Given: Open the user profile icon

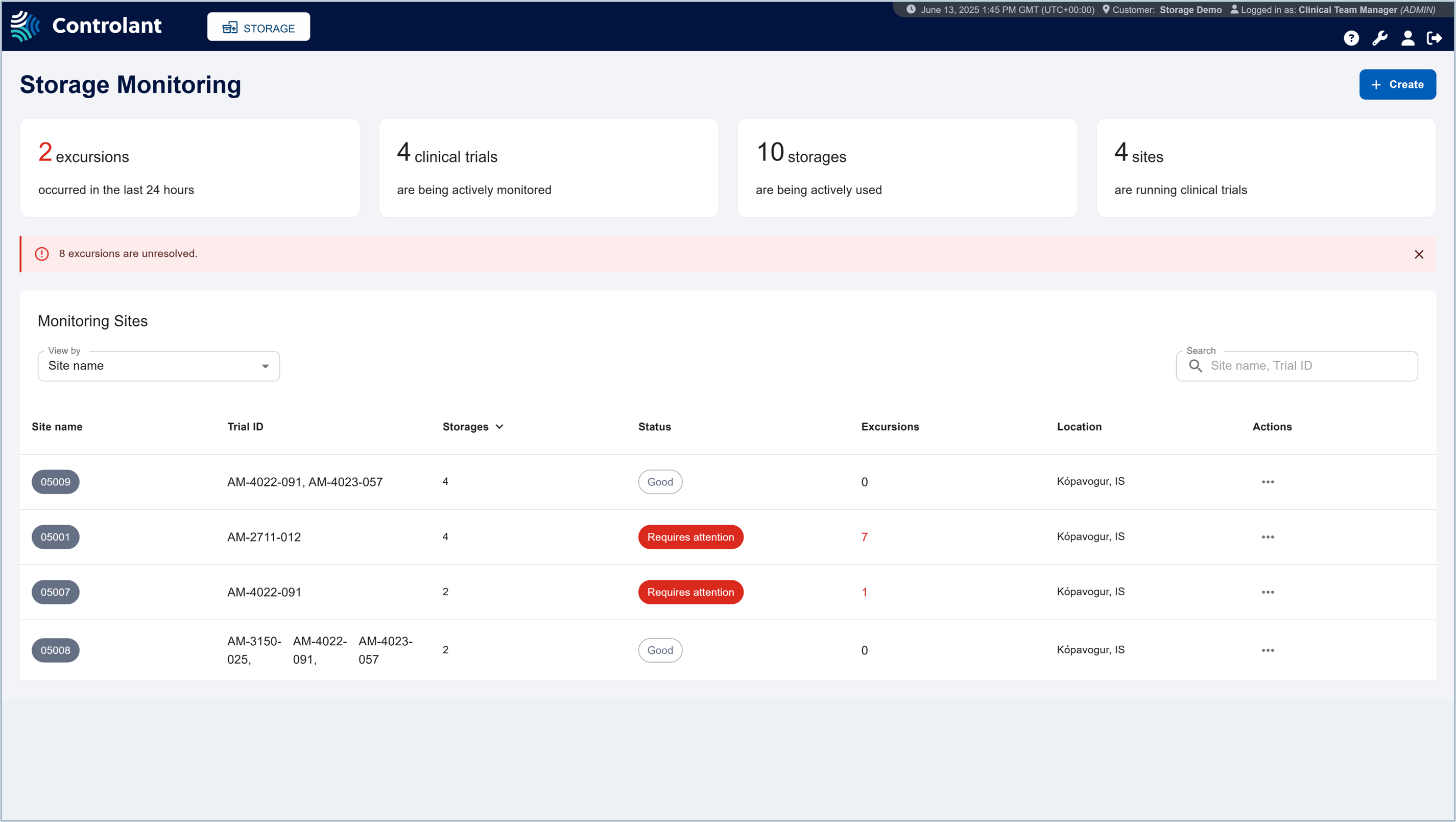Looking at the screenshot, I should click(1407, 38).
